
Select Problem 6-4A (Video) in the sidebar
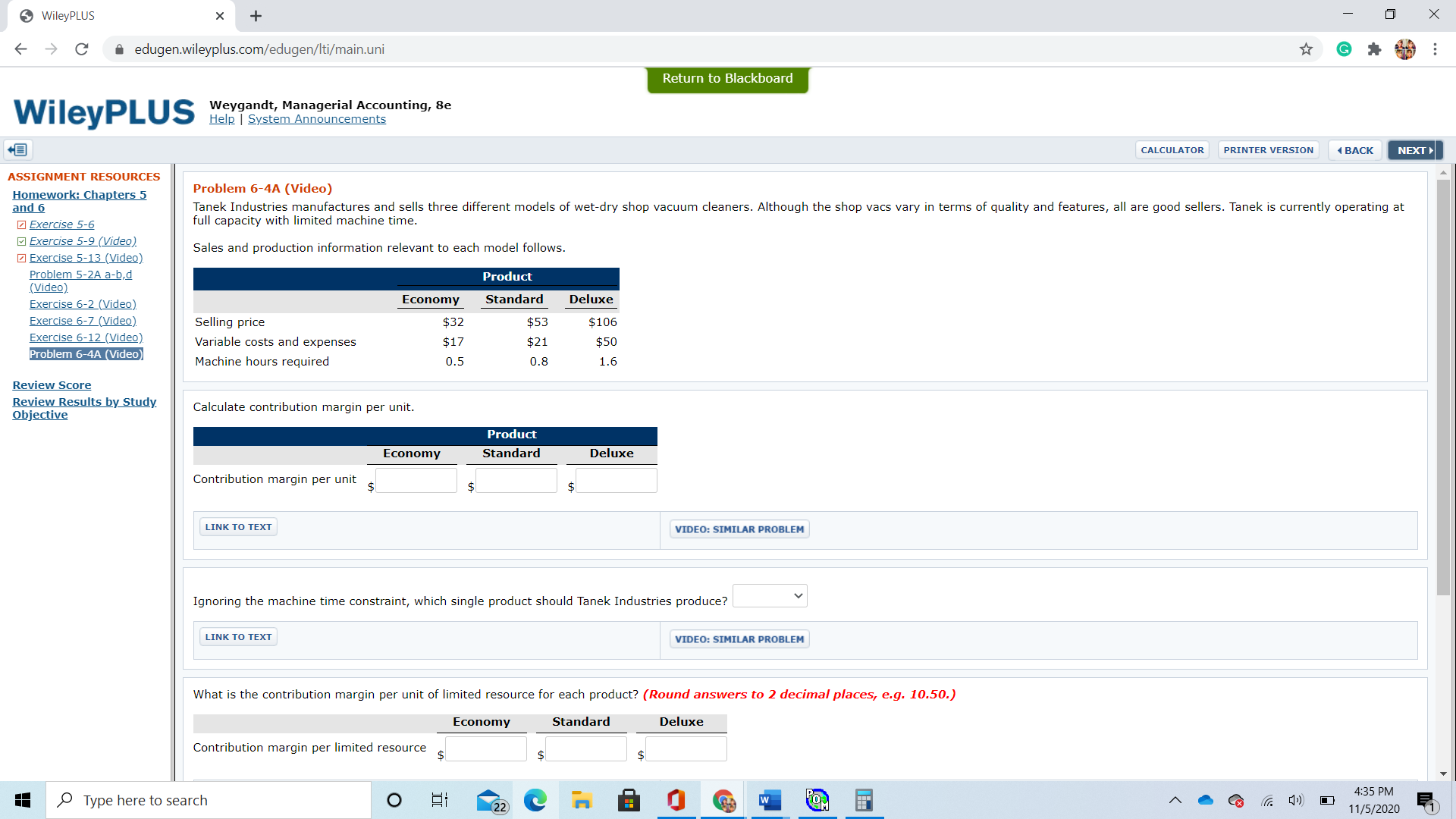click(x=86, y=354)
